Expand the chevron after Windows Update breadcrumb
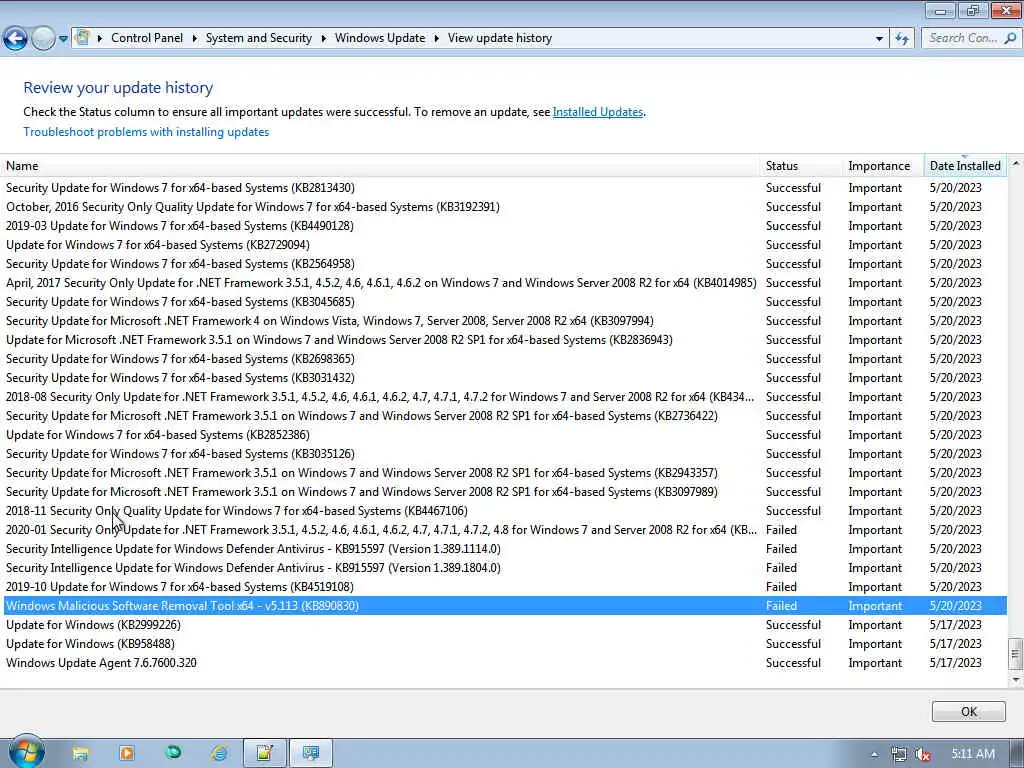The width and height of the screenshot is (1024, 768). pyautogui.click(x=436, y=38)
